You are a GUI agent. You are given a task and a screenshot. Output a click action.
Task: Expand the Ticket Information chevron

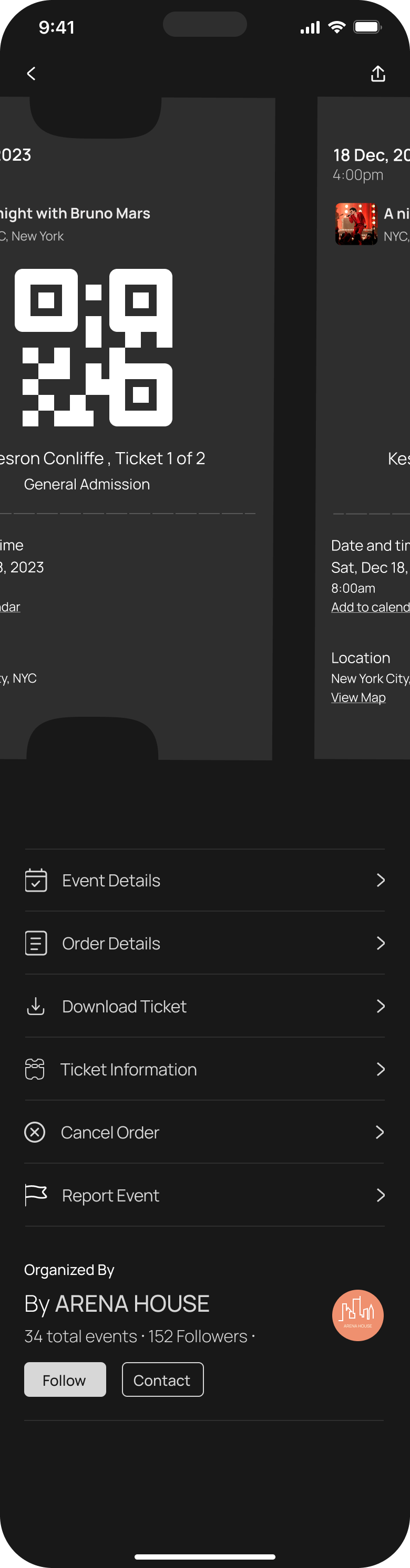381,1070
